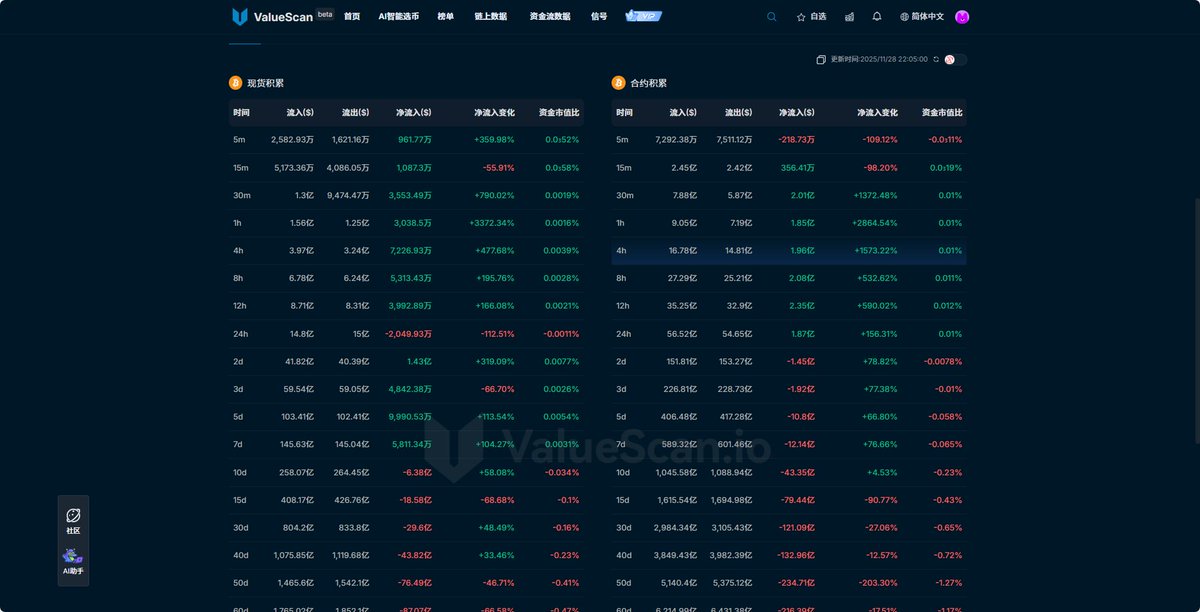Click the notification bell icon
The width and height of the screenshot is (1200, 612).
(877, 16)
